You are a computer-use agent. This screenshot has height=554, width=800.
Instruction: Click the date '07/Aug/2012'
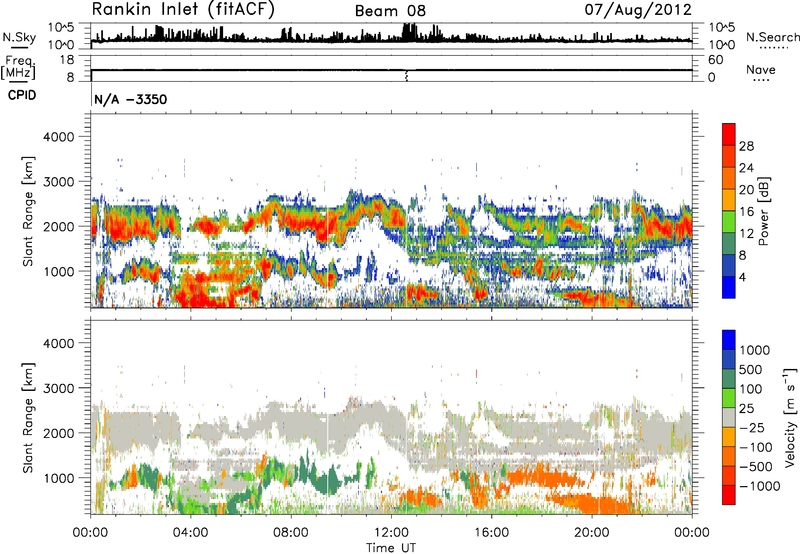click(x=638, y=9)
